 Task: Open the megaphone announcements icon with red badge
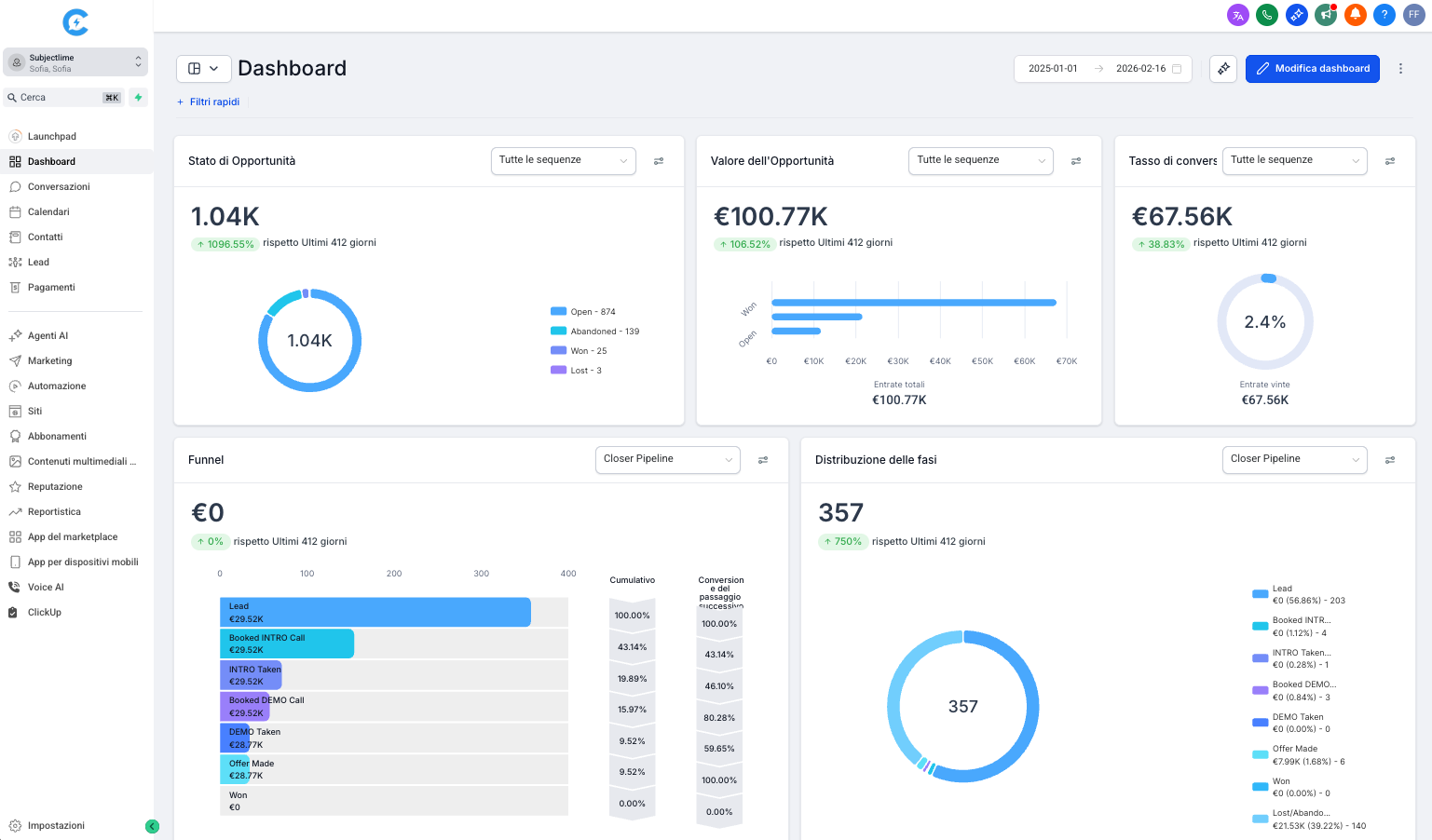(x=1325, y=15)
